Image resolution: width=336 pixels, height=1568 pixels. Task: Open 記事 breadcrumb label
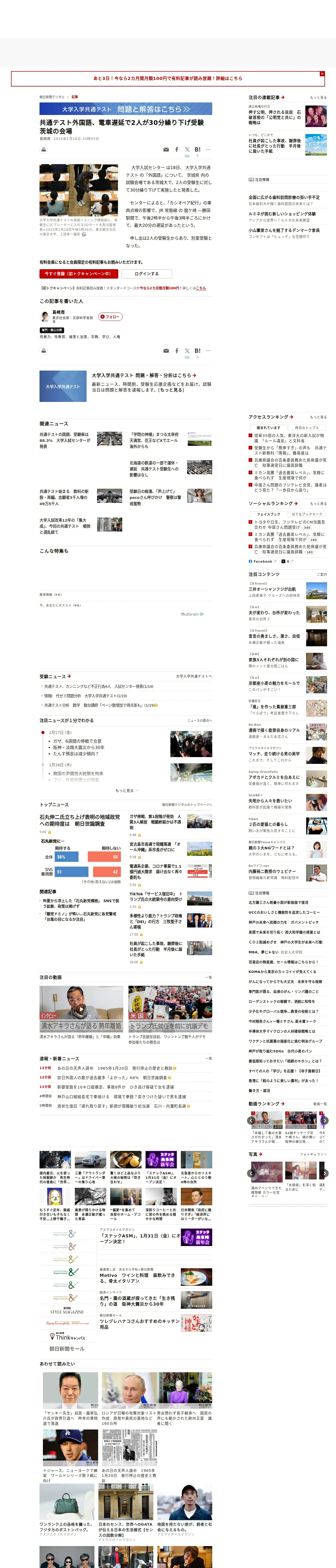pos(74,97)
